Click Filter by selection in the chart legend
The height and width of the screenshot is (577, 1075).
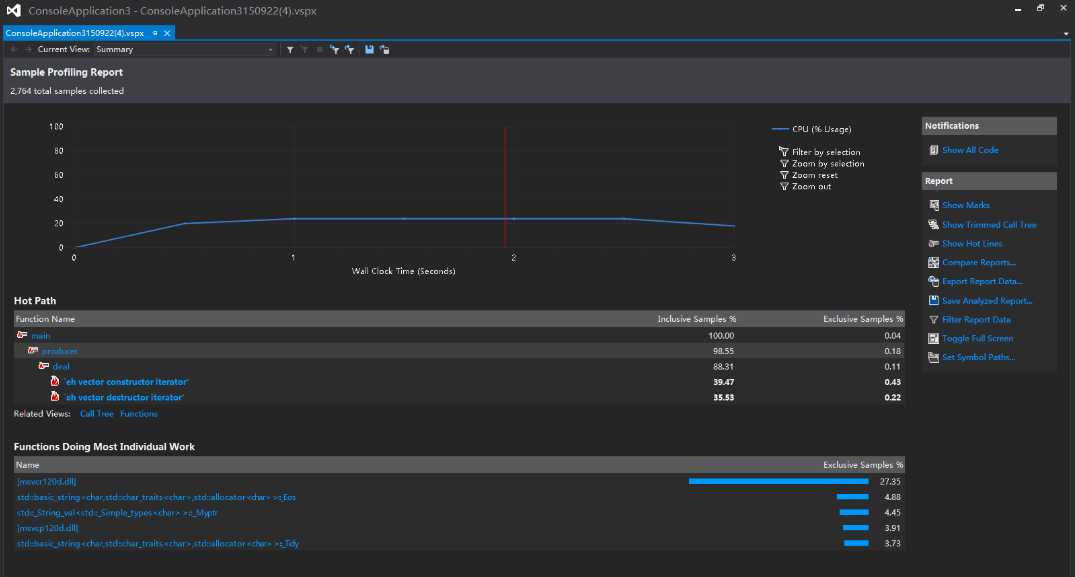(x=826, y=152)
